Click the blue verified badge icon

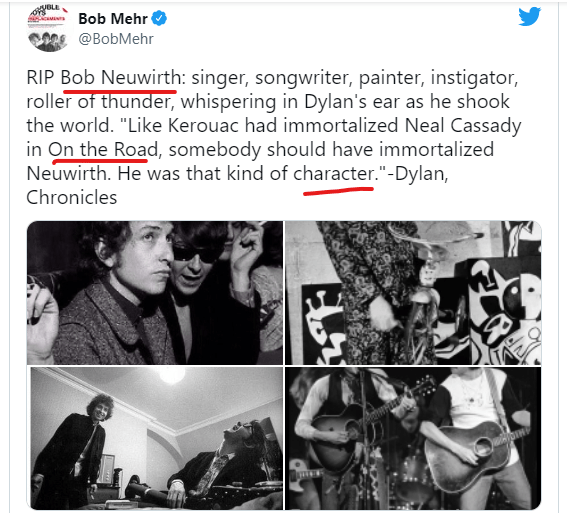(x=159, y=18)
